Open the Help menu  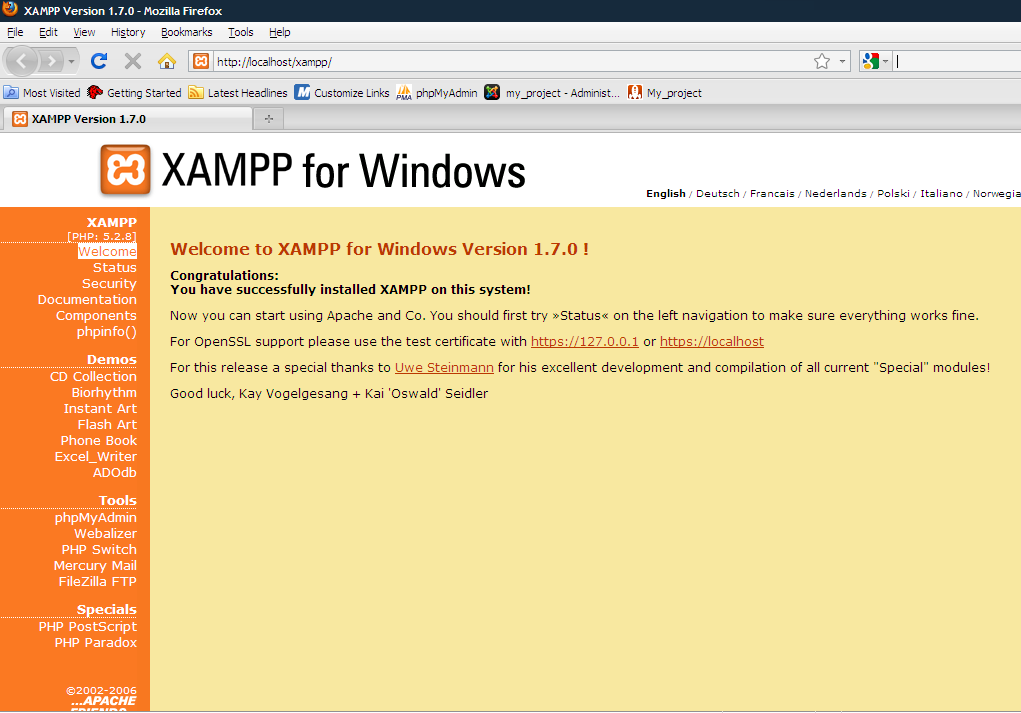click(279, 32)
